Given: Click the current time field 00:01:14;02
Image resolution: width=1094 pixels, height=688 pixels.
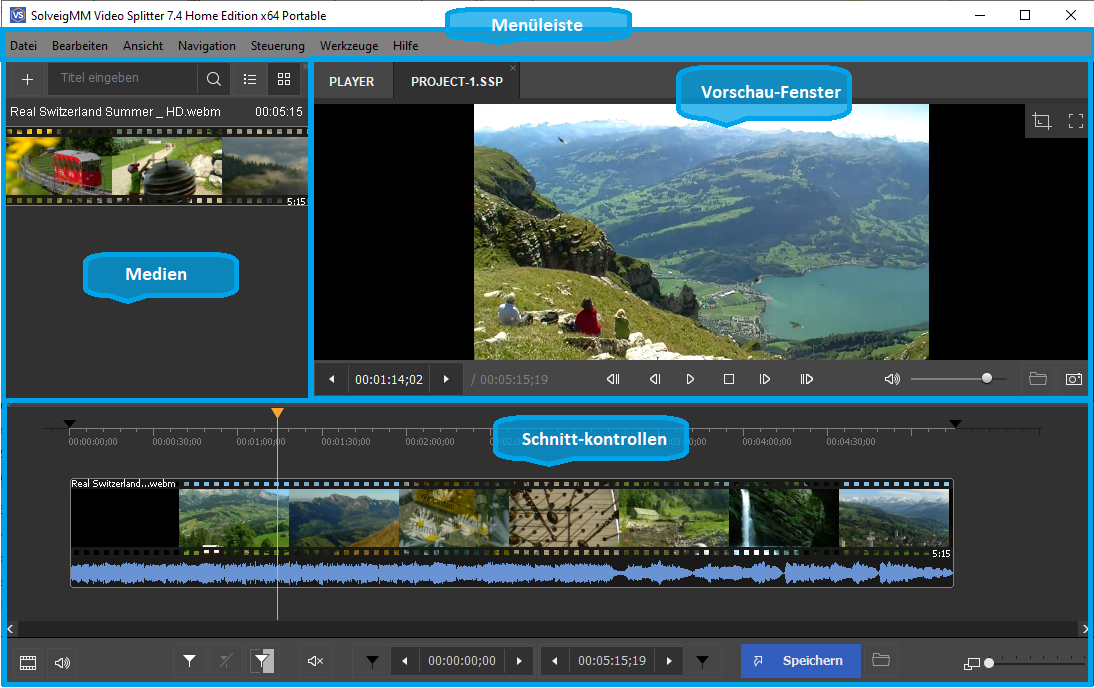Looking at the screenshot, I should pyautogui.click(x=389, y=380).
